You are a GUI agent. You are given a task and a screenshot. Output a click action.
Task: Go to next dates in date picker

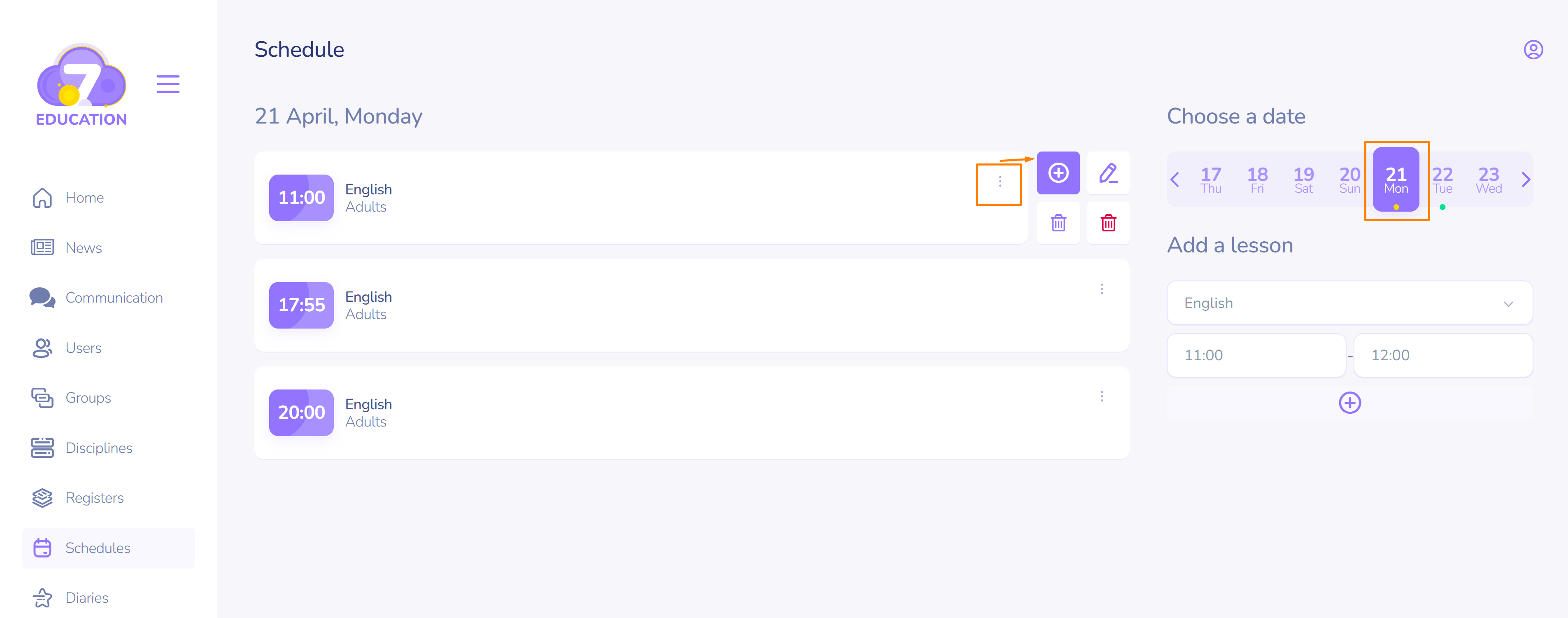(1525, 180)
